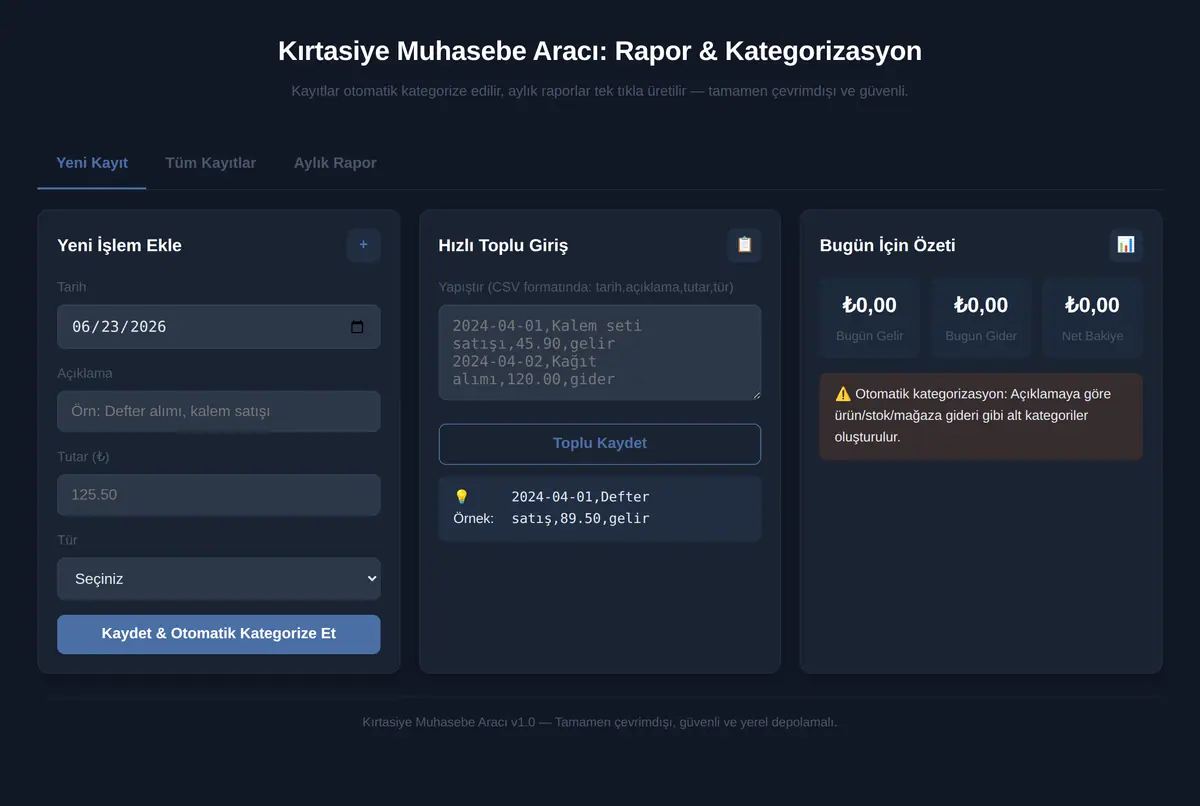Image resolution: width=1200 pixels, height=806 pixels.
Task: Click the Net Bakiye summary card
Action: click(x=1092, y=317)
